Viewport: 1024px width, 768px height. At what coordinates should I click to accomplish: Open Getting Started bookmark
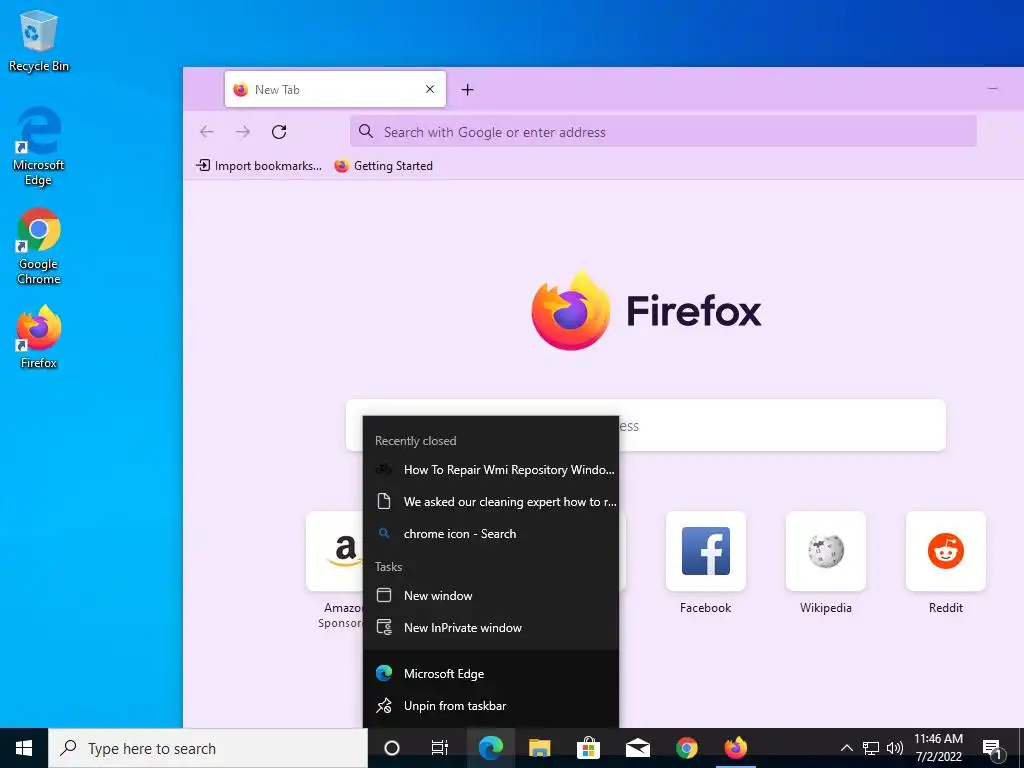click(x=383, y=166)
